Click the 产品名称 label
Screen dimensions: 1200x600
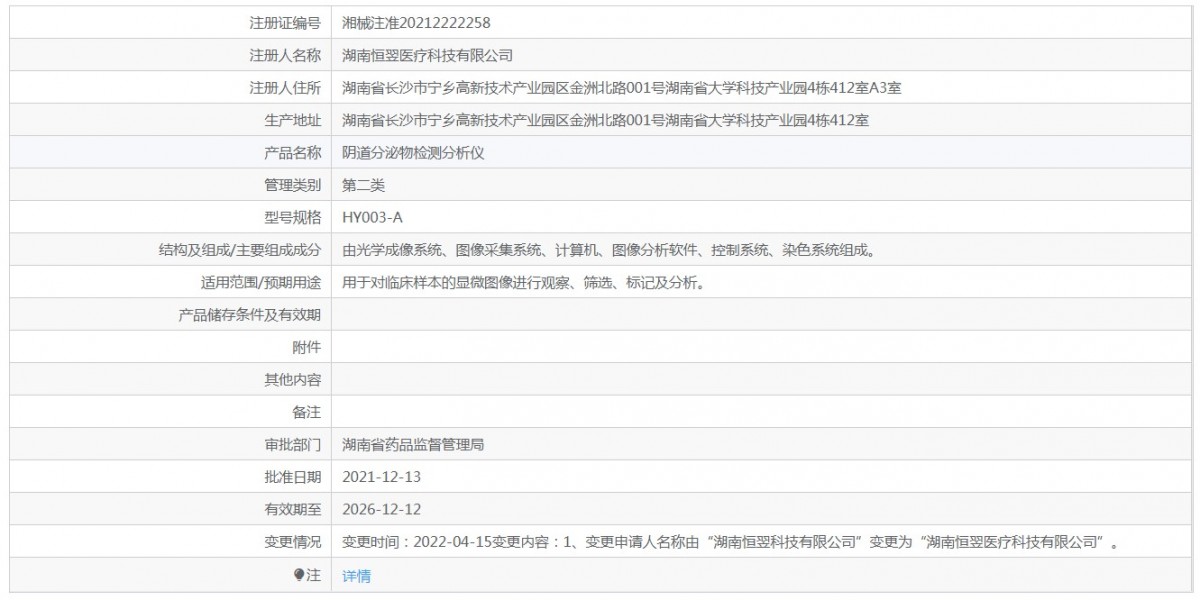pos(292,152)
